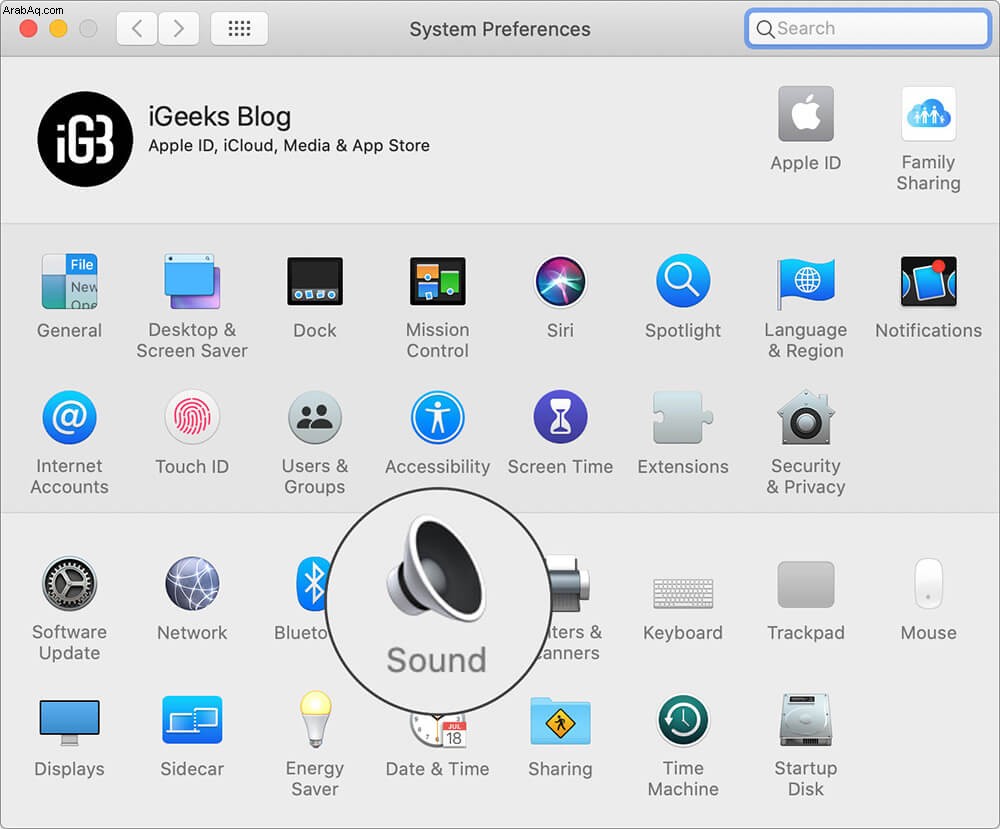Open Apple ID settings icon
This screenshot has height=829, width=1000.
806,114
